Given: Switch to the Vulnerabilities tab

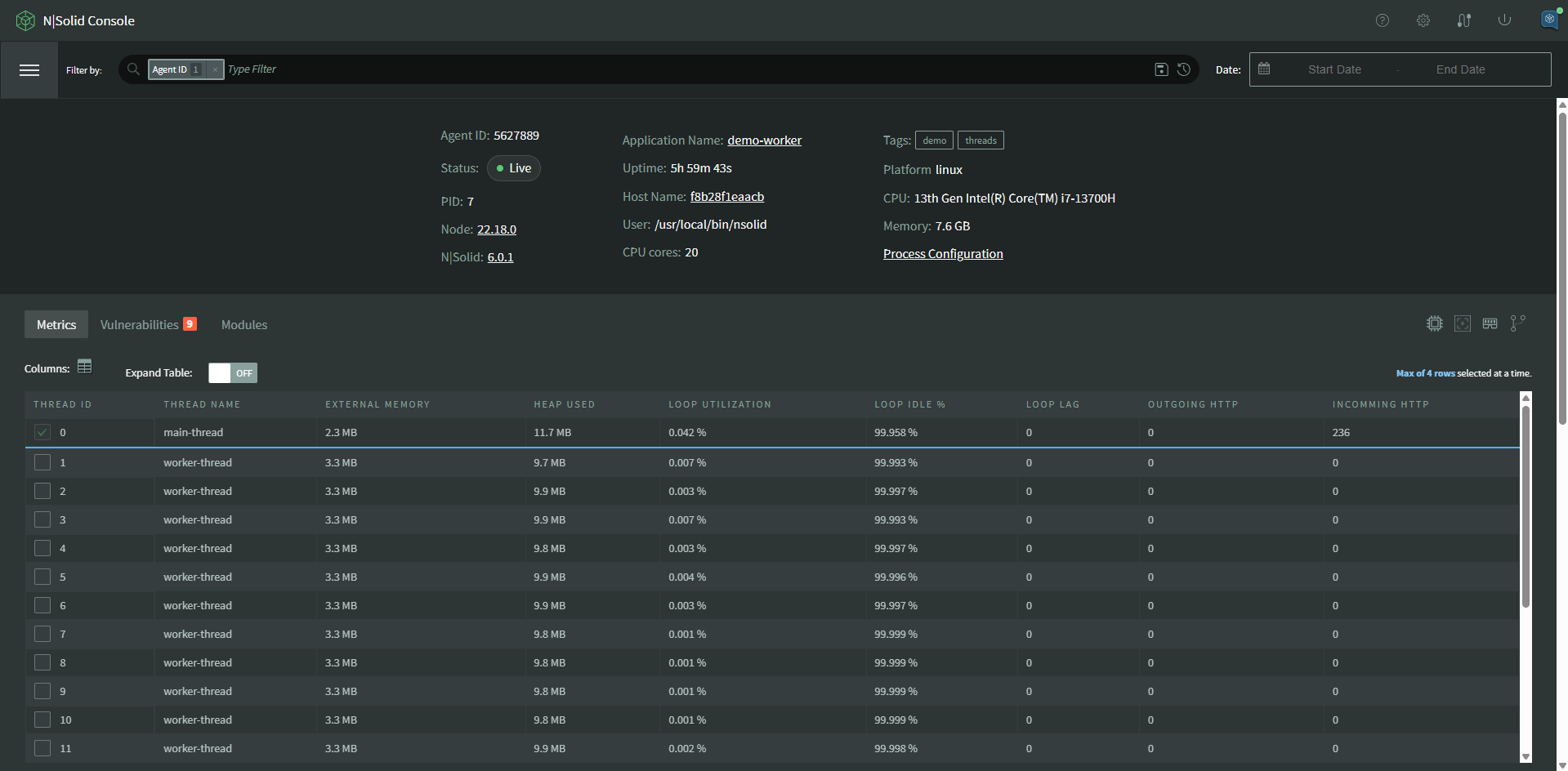Looking at the screenshot, I should click(140, 324).
